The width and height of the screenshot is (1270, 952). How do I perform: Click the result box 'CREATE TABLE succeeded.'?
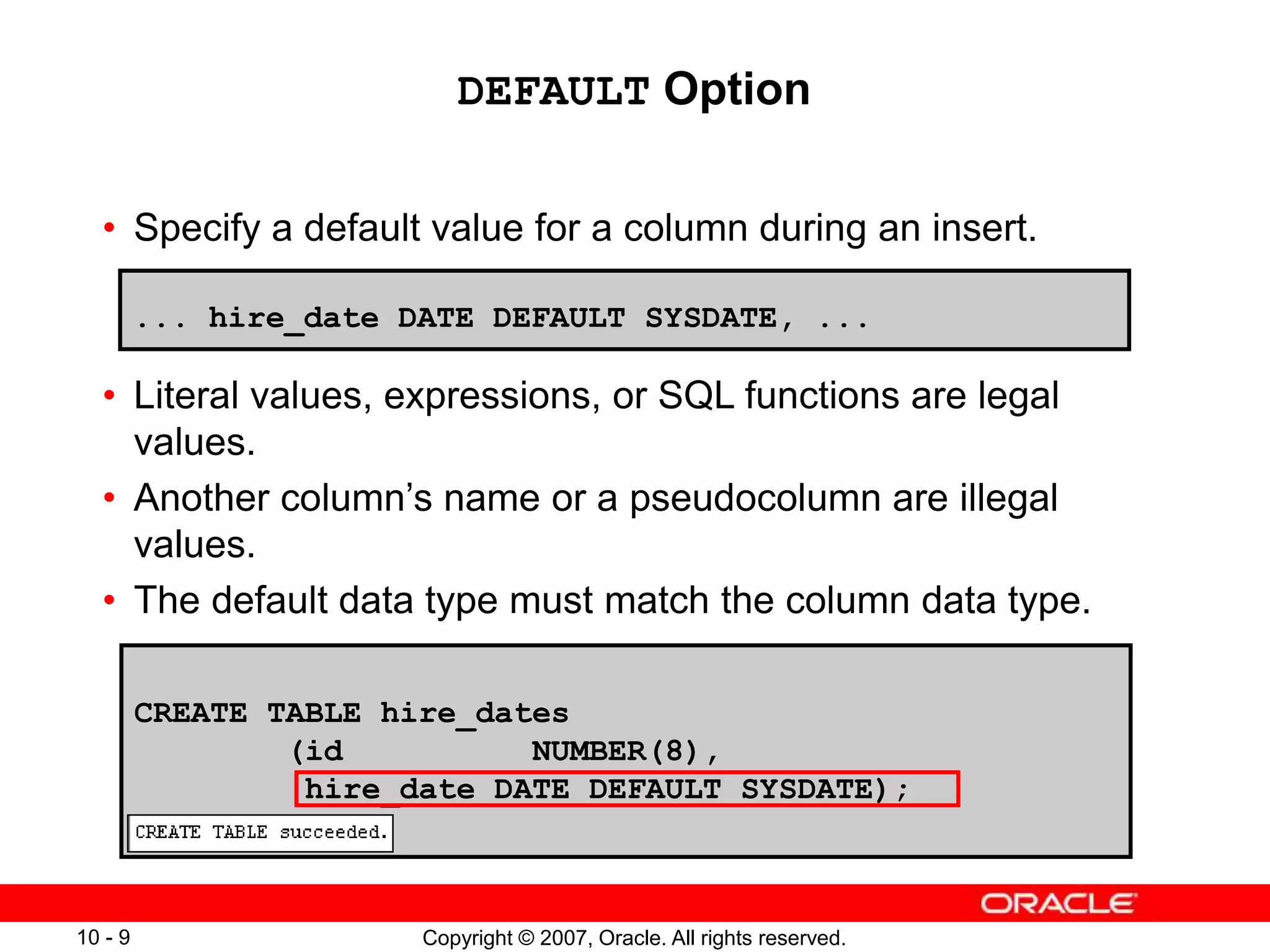(x=260, y=833)
